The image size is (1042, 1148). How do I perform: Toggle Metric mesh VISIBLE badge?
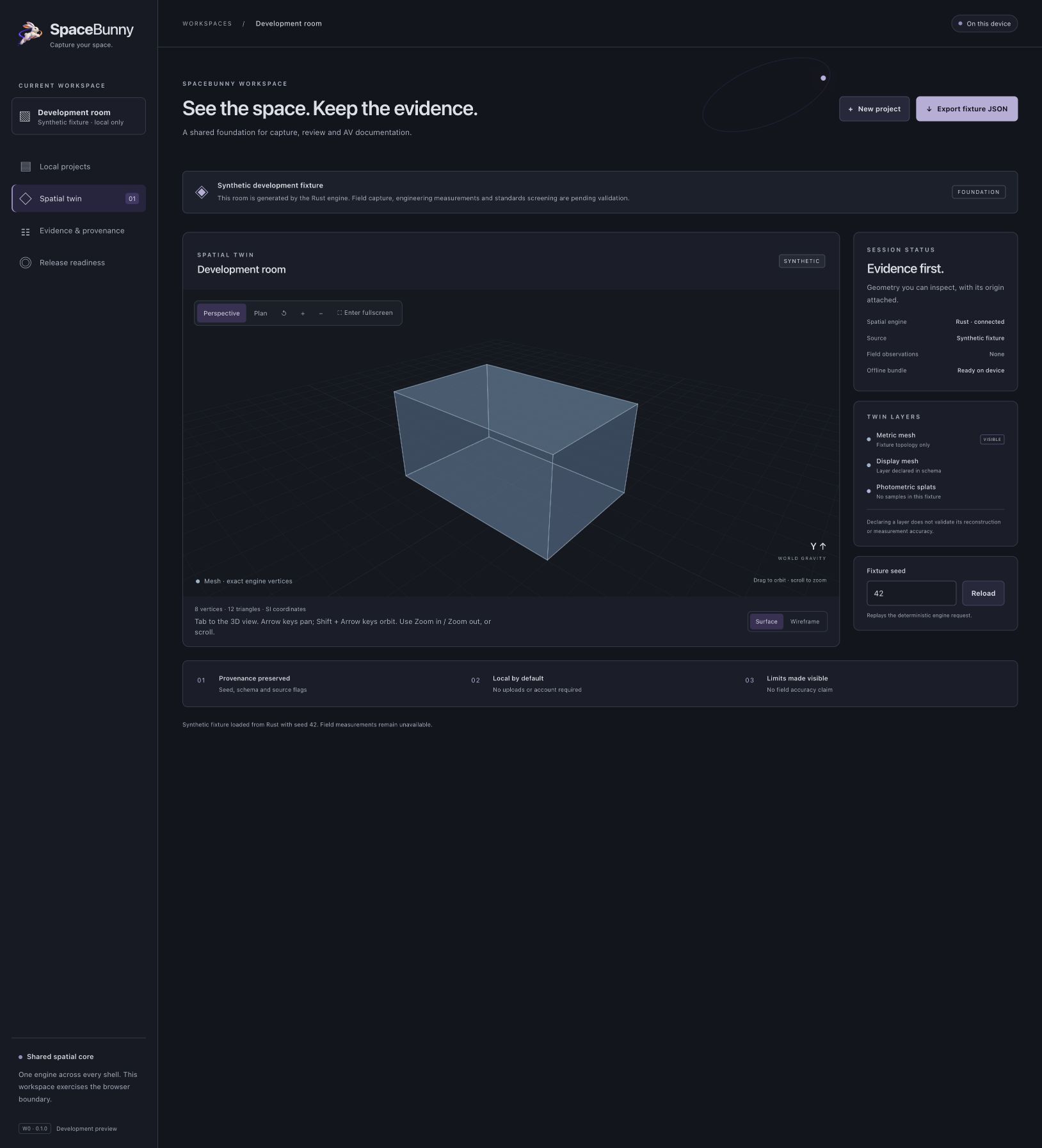[992, 440]
